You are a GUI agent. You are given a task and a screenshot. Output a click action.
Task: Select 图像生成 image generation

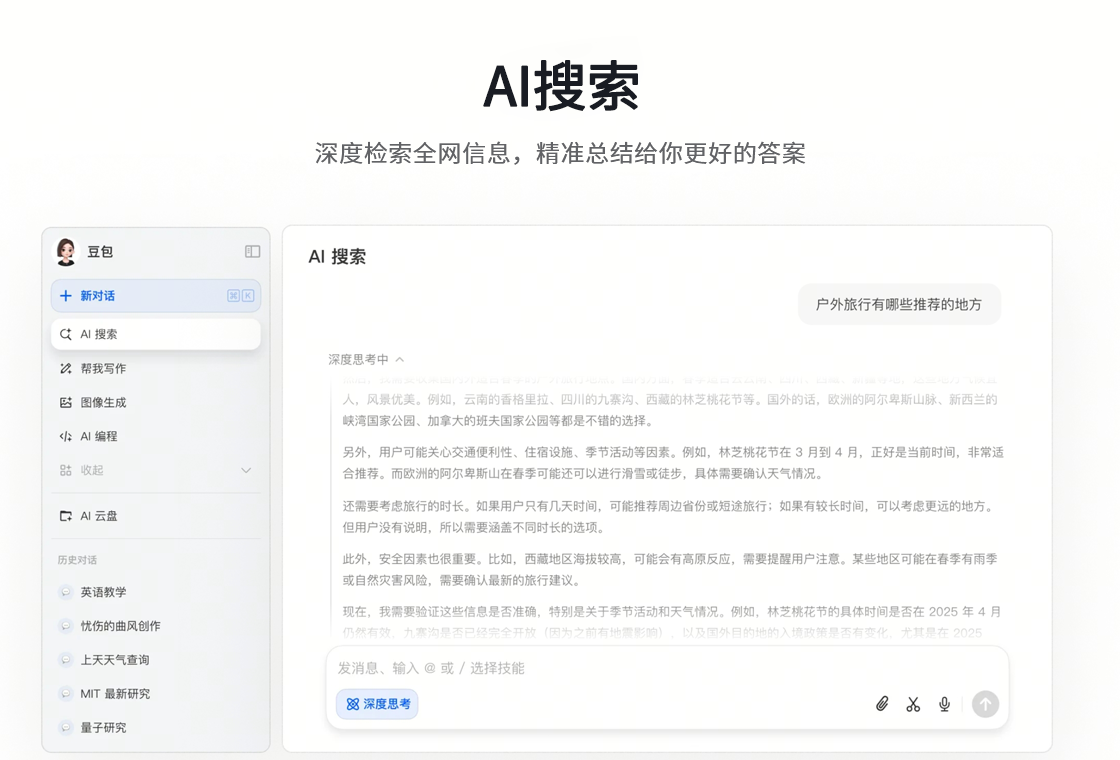(103, 402)
